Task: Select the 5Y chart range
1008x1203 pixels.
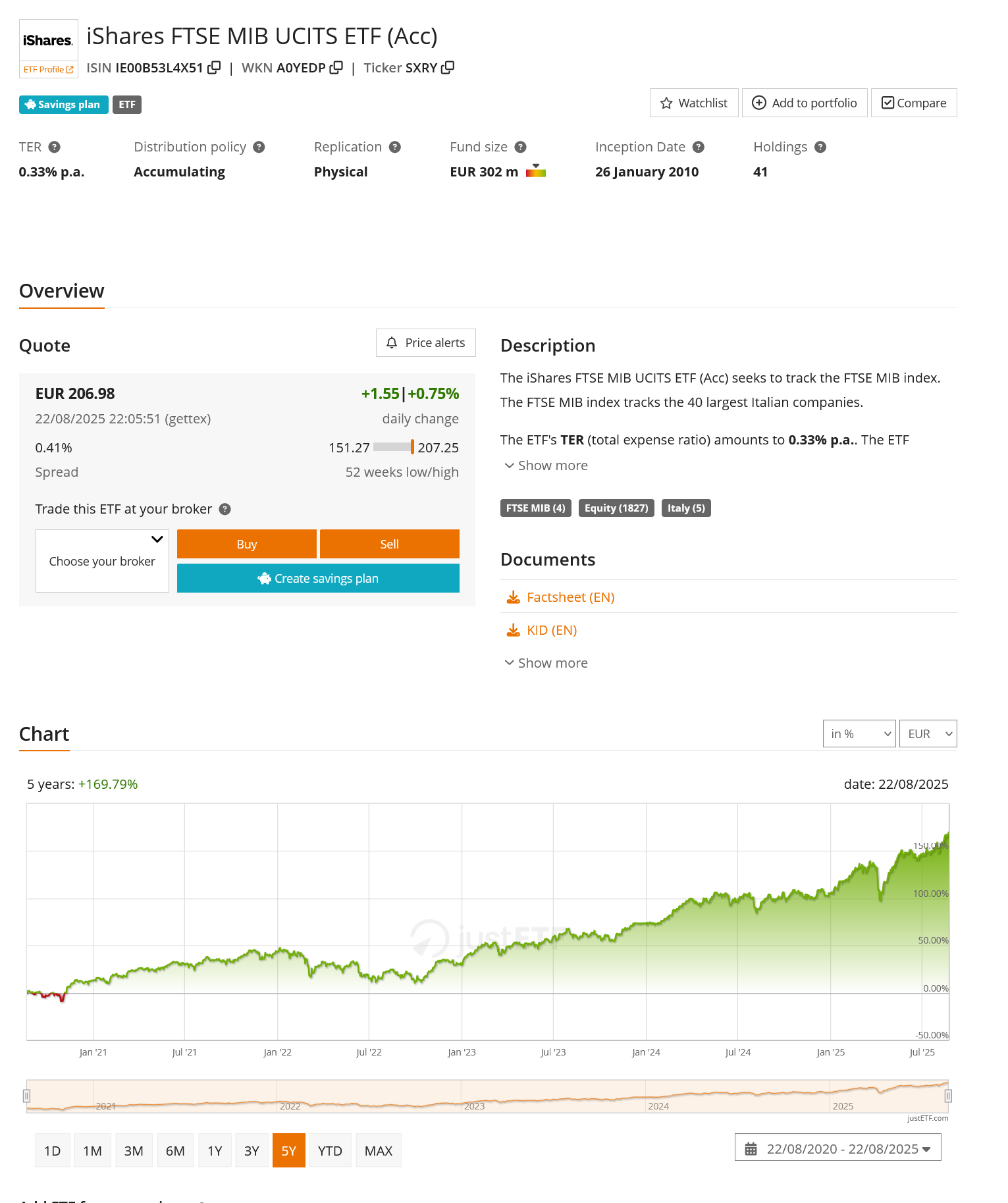Action: 289,1150
